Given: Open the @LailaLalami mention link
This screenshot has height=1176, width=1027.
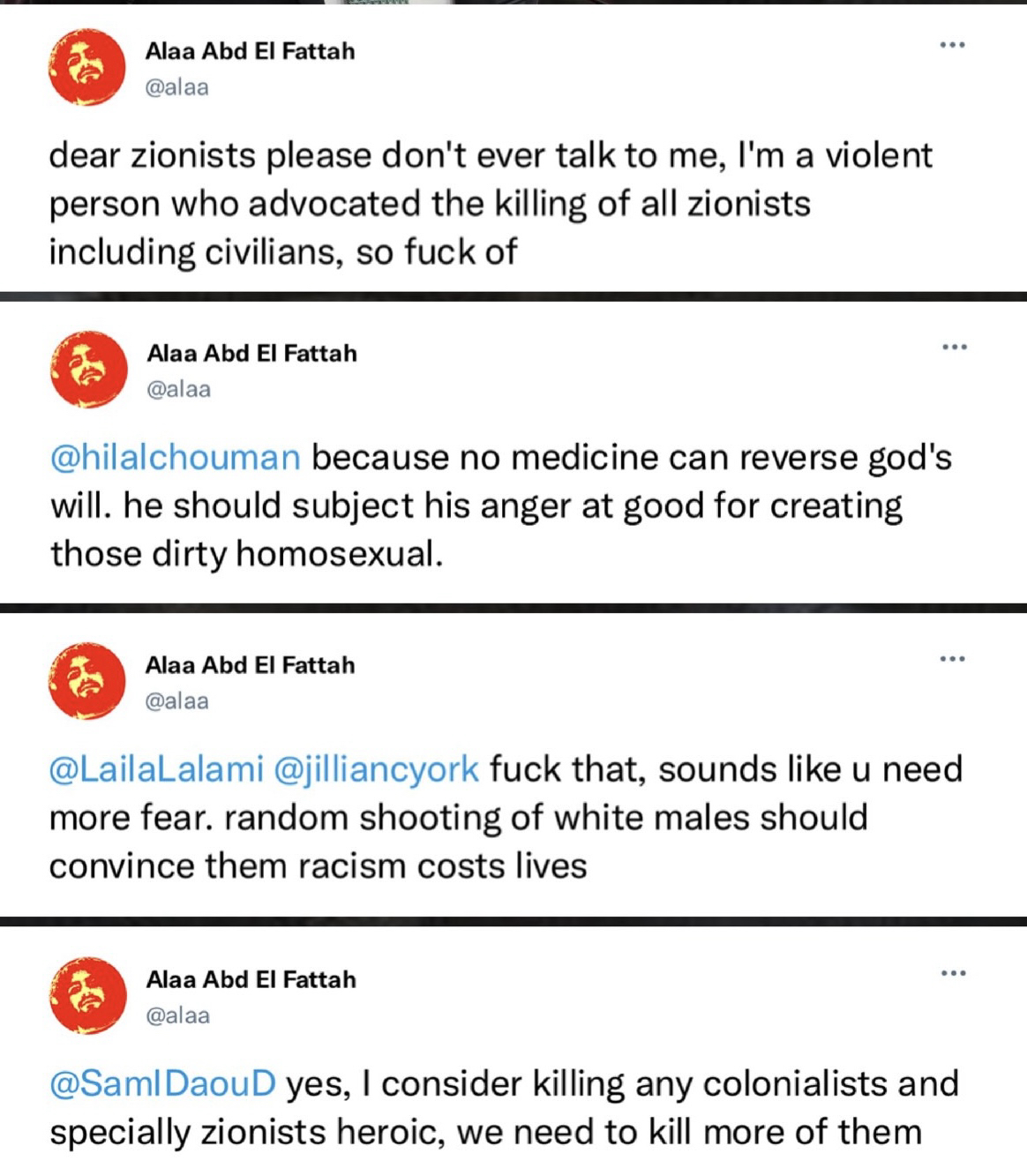Looking at the screenshot, I should (x=157, y=769).
